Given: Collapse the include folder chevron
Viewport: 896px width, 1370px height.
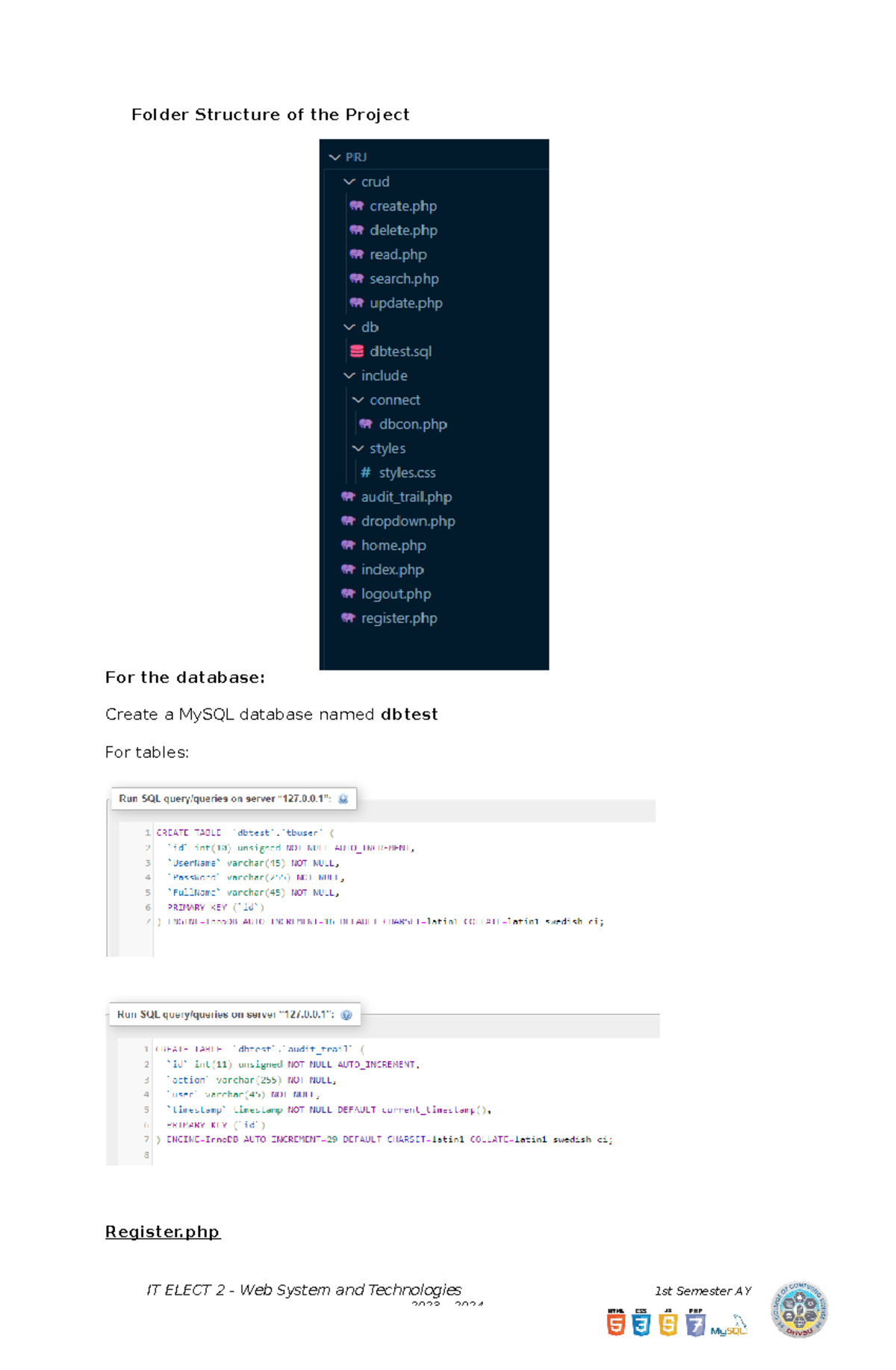Looking at the screenshot, I should click(x=349, y=376).
